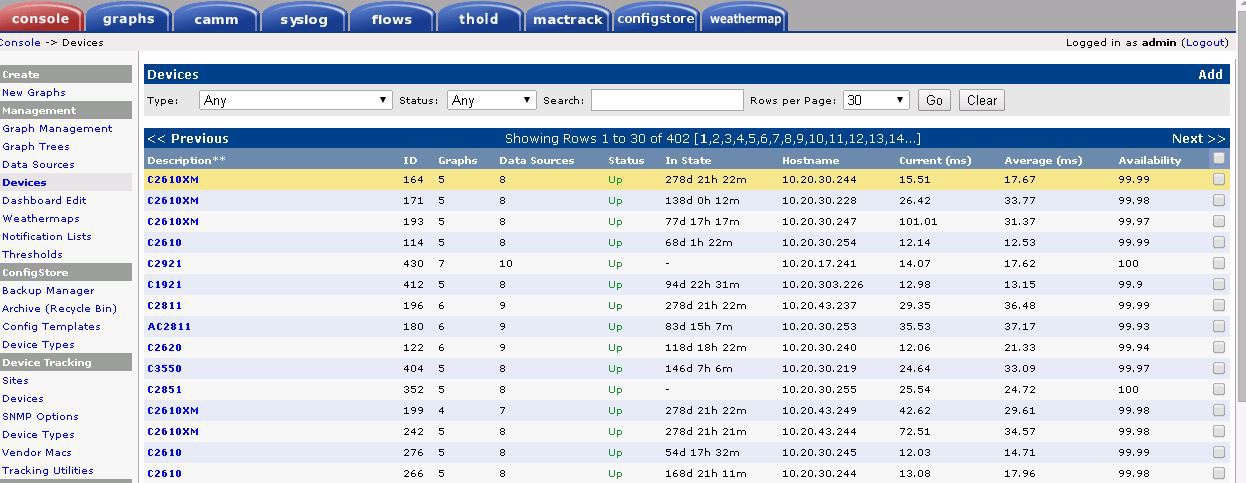
Task: Sort by Status column header
Action: 626,160
